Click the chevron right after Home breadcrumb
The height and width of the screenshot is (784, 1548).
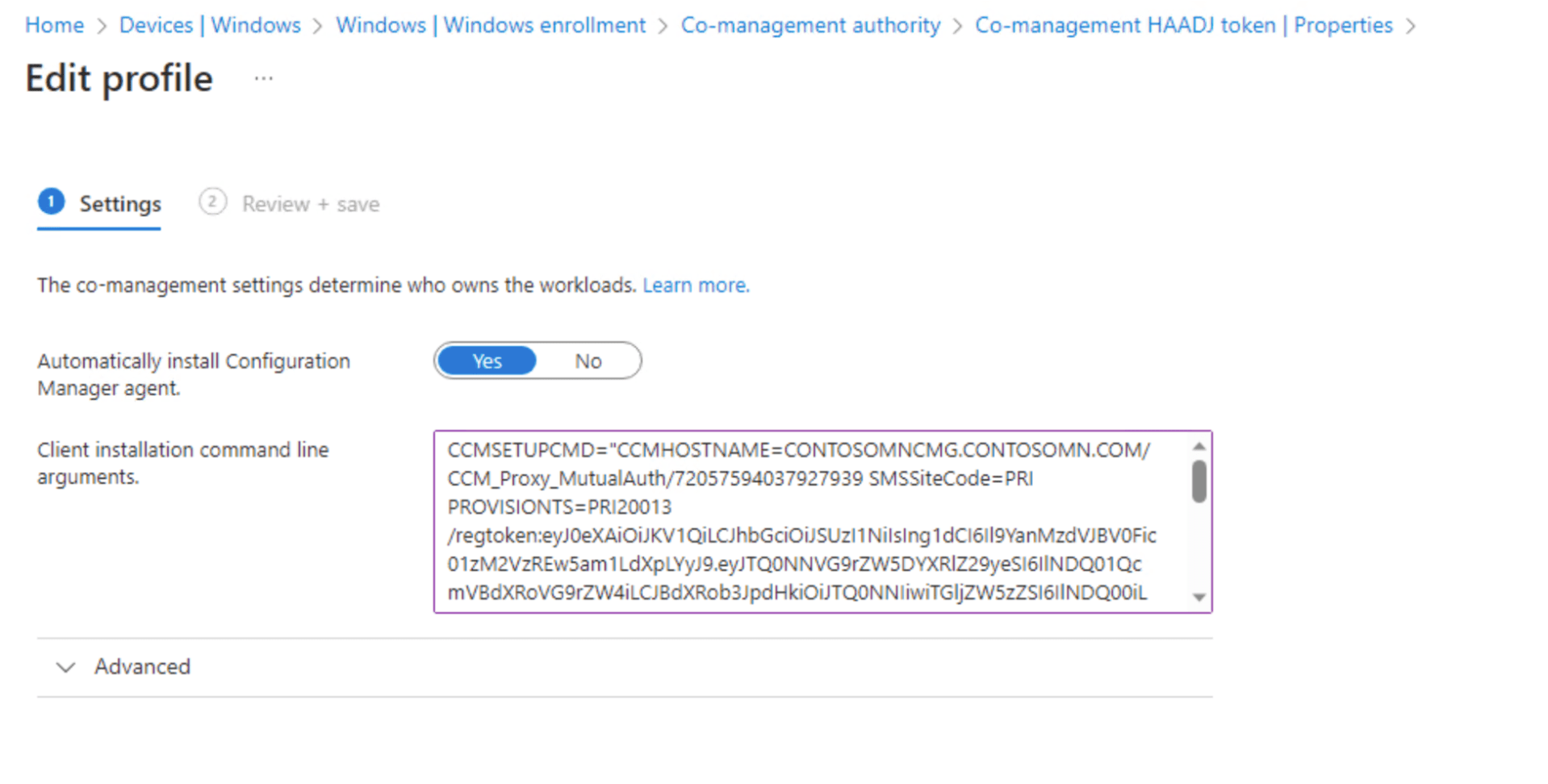(102, 27)
